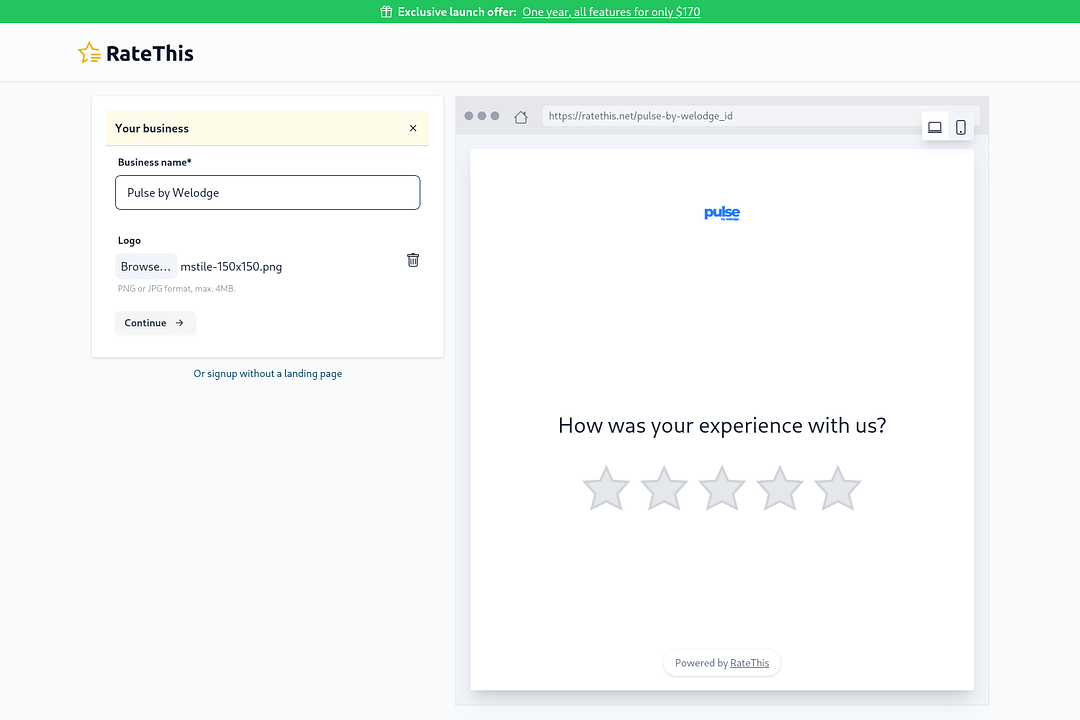Click the RateThis star logo
1080x720 pixels.
(x=89, y=53)
